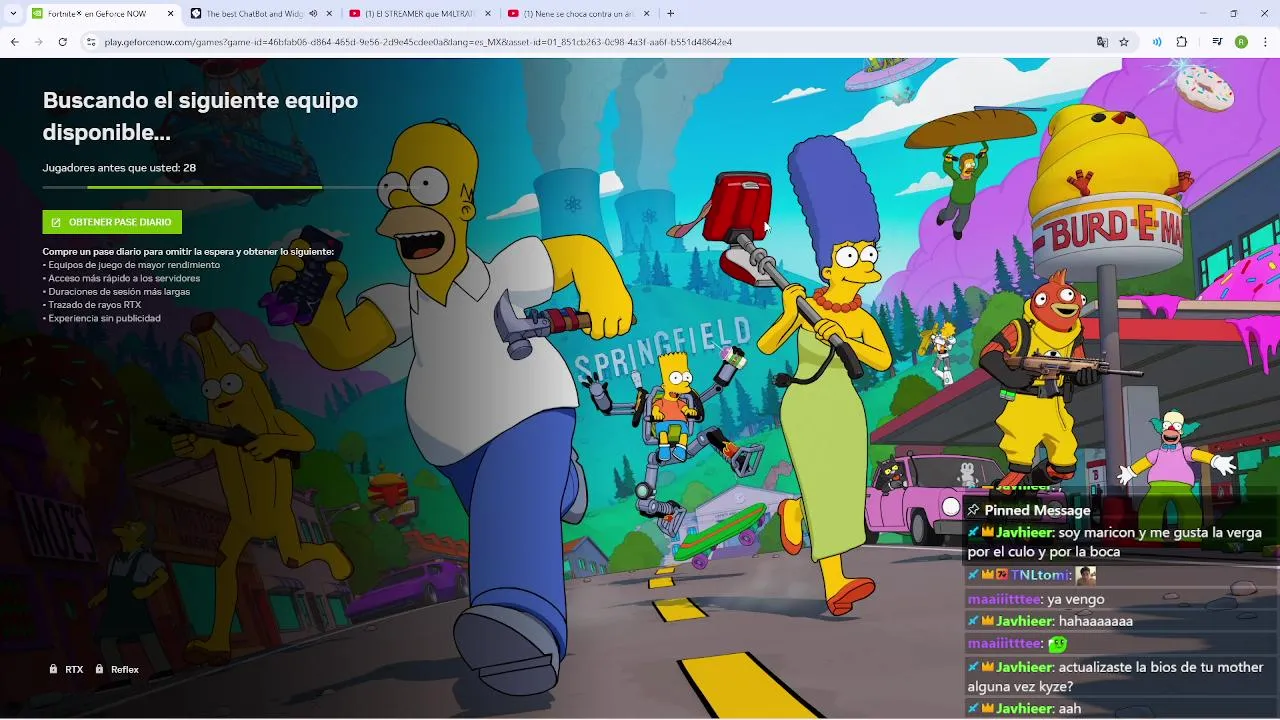The image size is (1280, 720).
Task: Close the Fortnite en GeForce NOW tab
Action: pyautogui.click(x=170, y=14)
